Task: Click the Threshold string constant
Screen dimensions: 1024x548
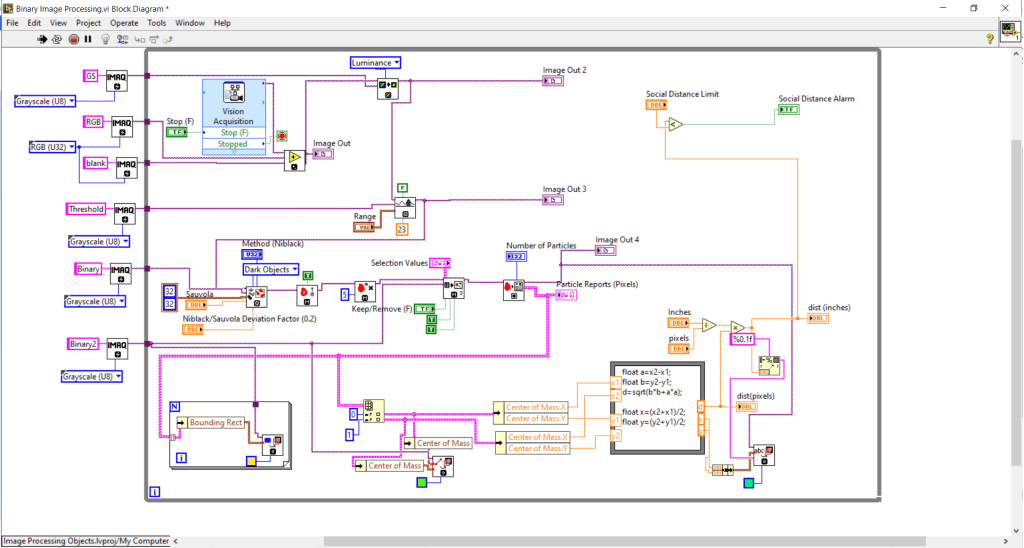Action: 86,209
